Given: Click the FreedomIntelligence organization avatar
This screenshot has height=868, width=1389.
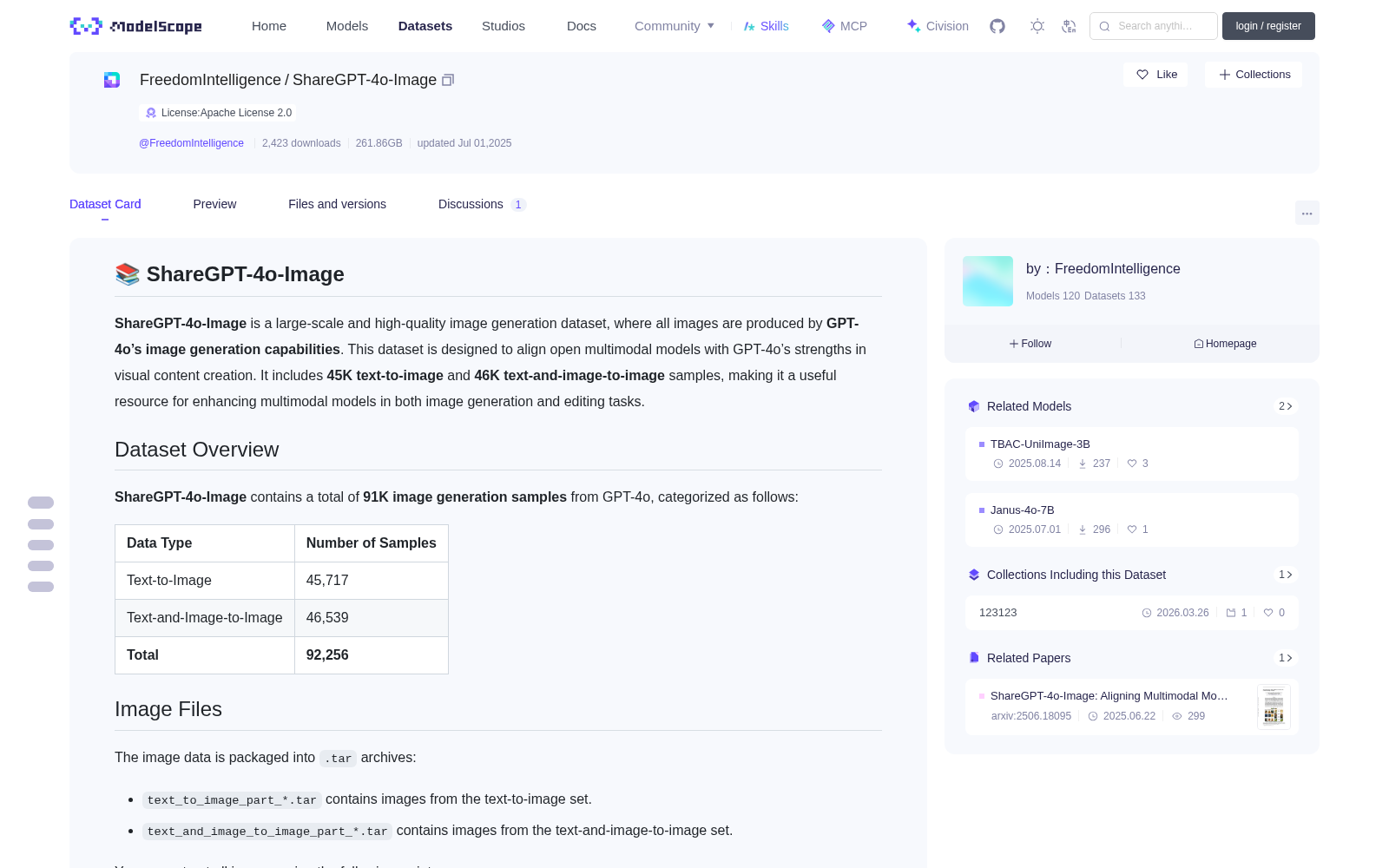Looking at the screenshot, I should click(x=988, y=281).
